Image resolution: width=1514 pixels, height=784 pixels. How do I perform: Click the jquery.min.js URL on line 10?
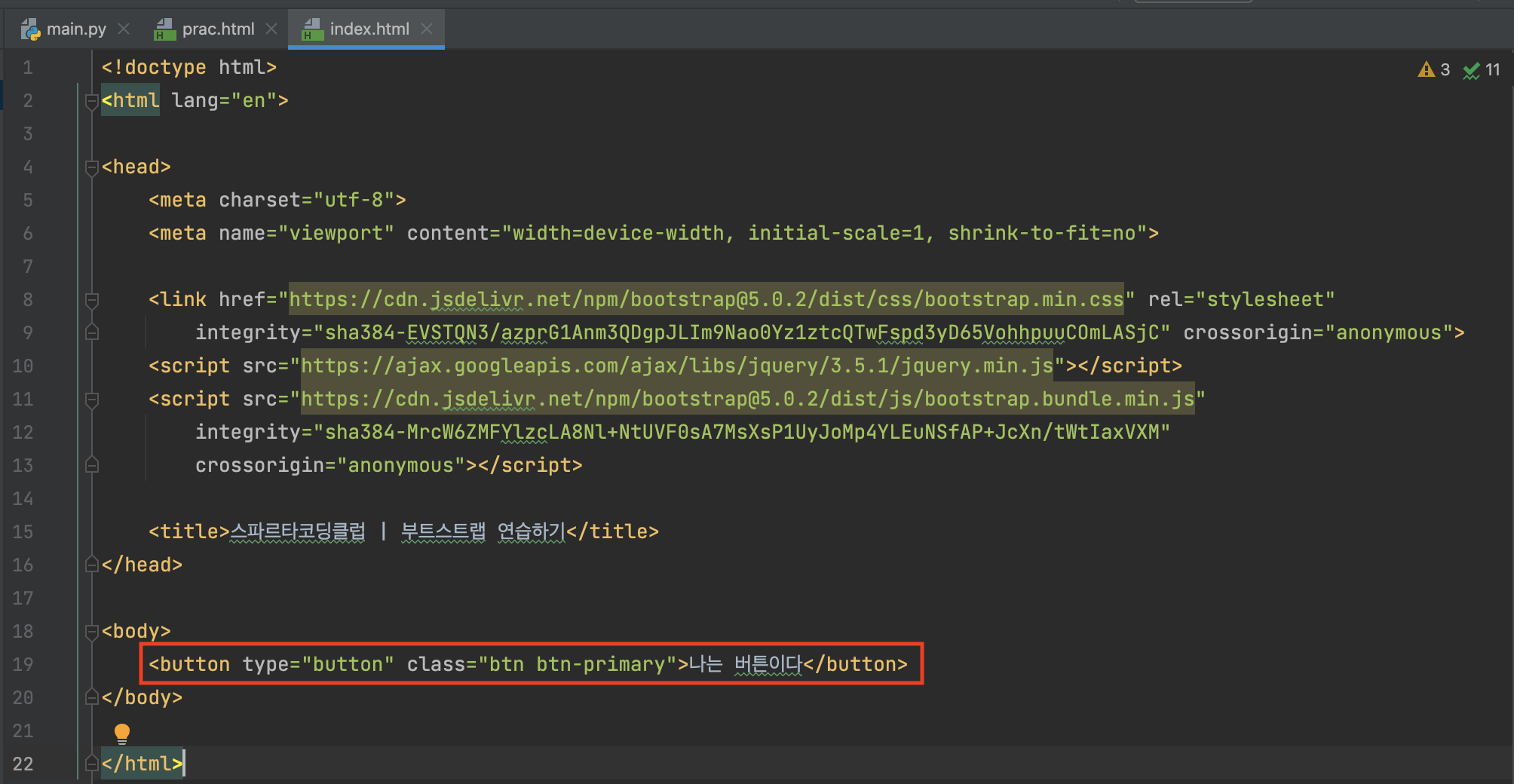pos(677,366)
